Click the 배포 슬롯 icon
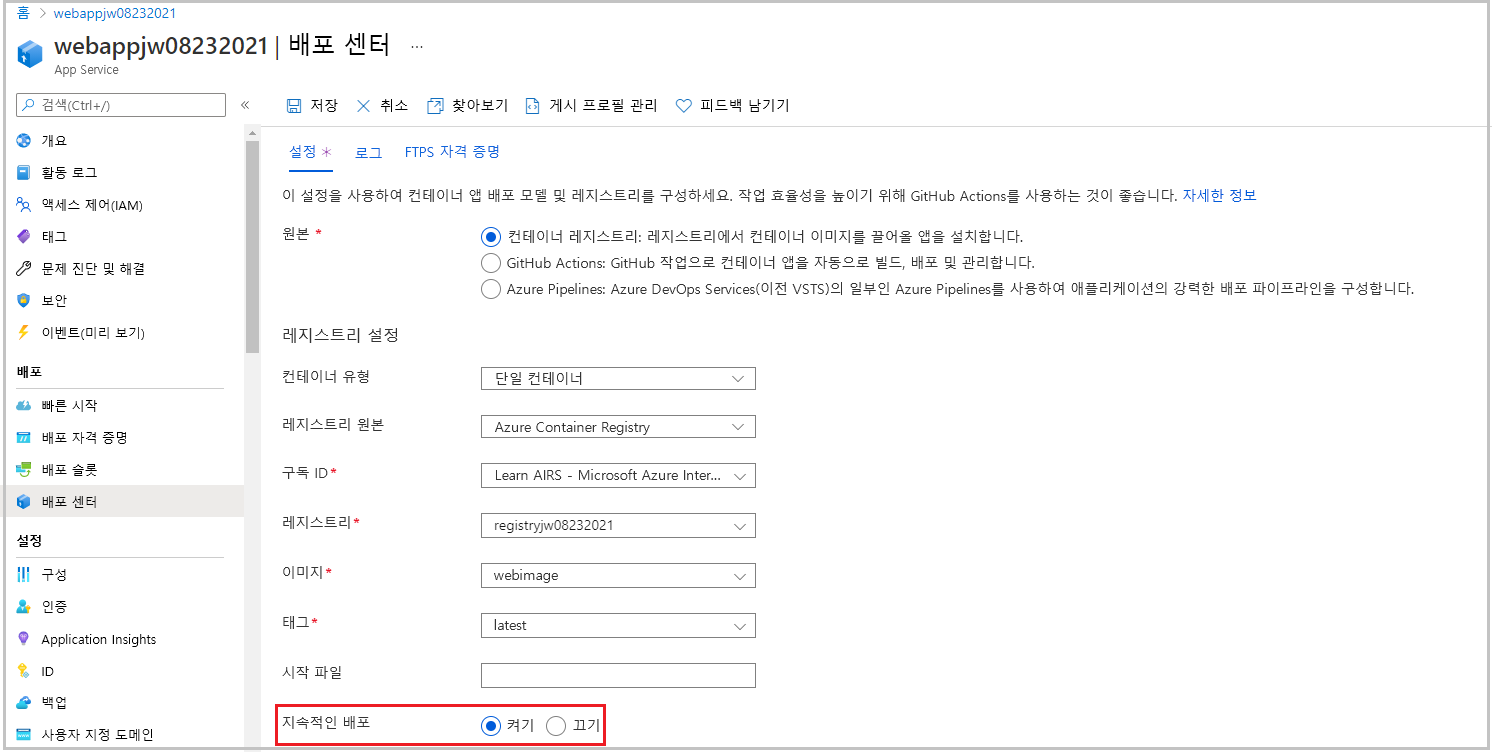Image resolution: width=1492 pixels, height=752 pixels. tap(25, 469)
